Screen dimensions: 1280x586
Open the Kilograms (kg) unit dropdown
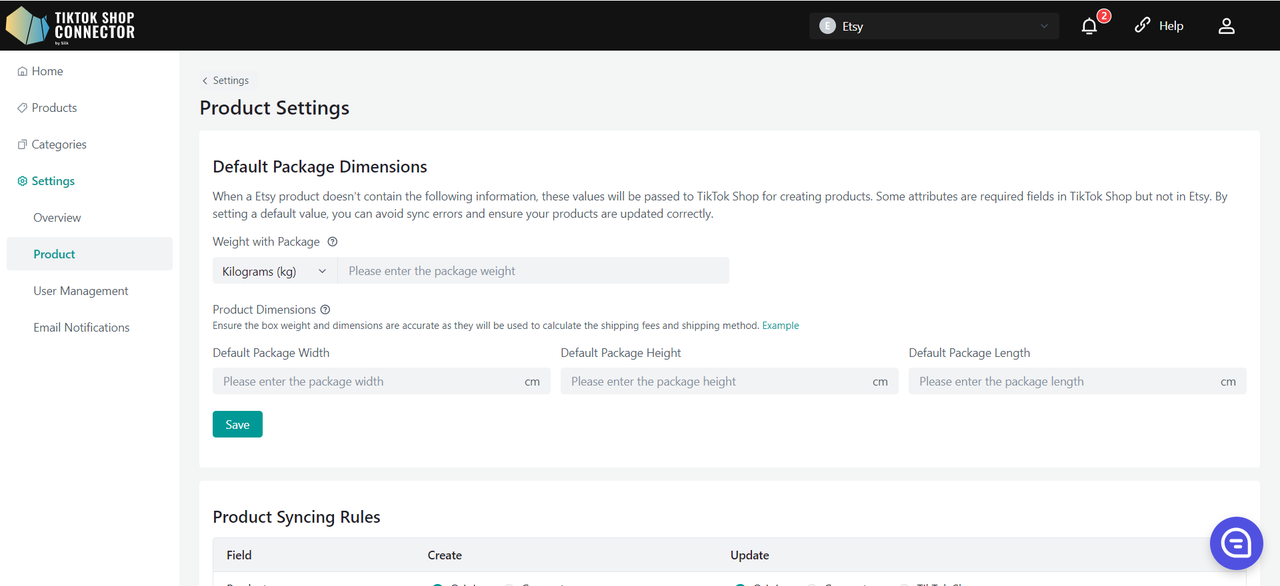275,271
